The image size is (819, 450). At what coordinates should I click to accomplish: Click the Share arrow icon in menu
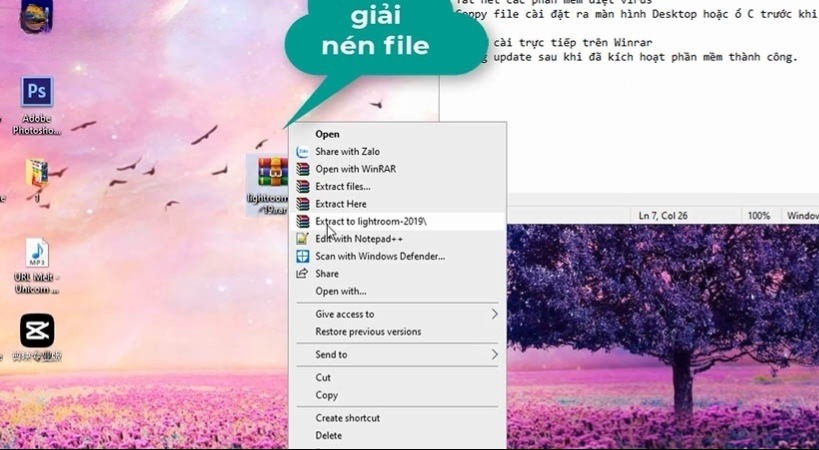click(302, 274)
